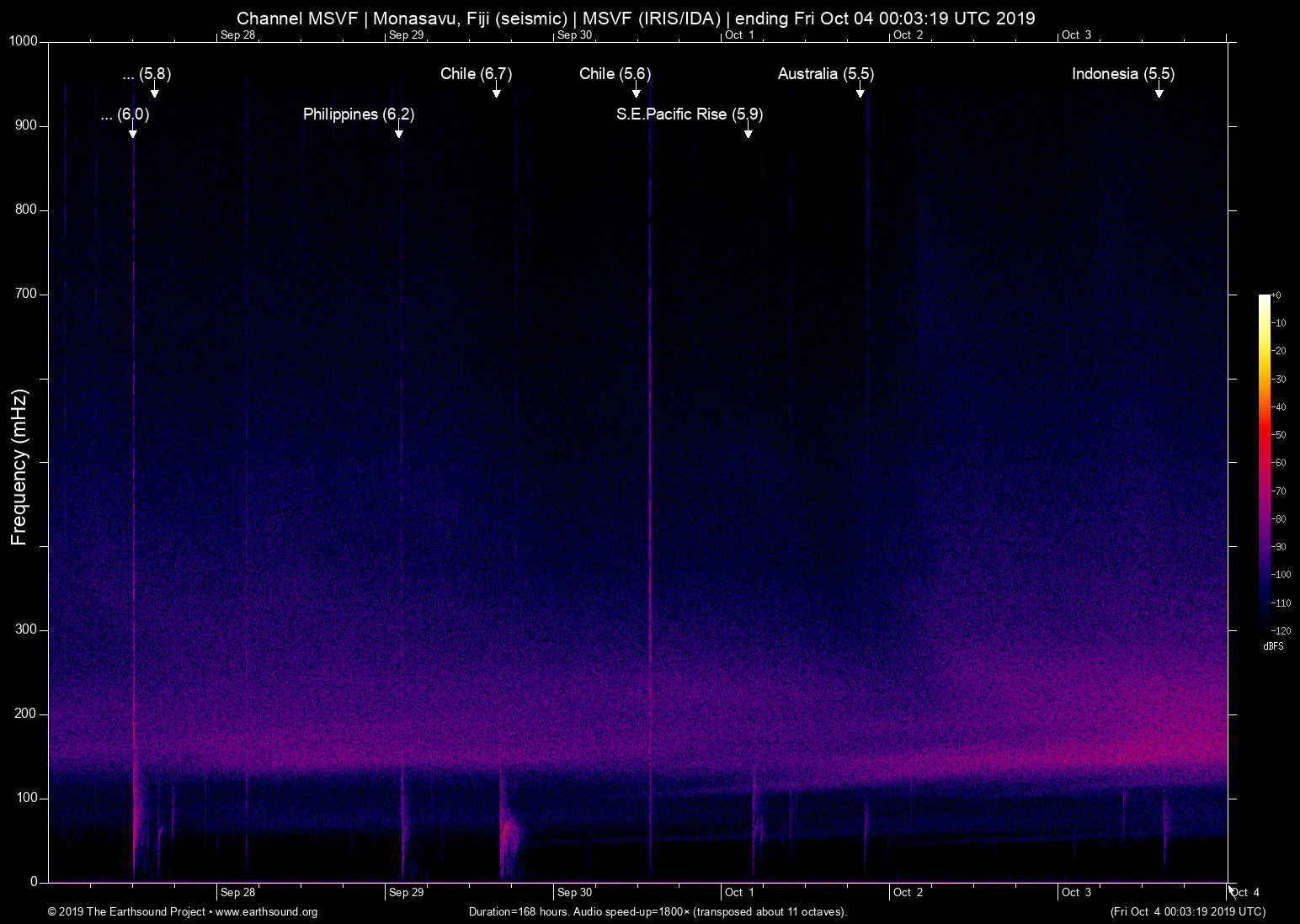Click the arrow under the "... (5.8)" label

coord(155,90)
